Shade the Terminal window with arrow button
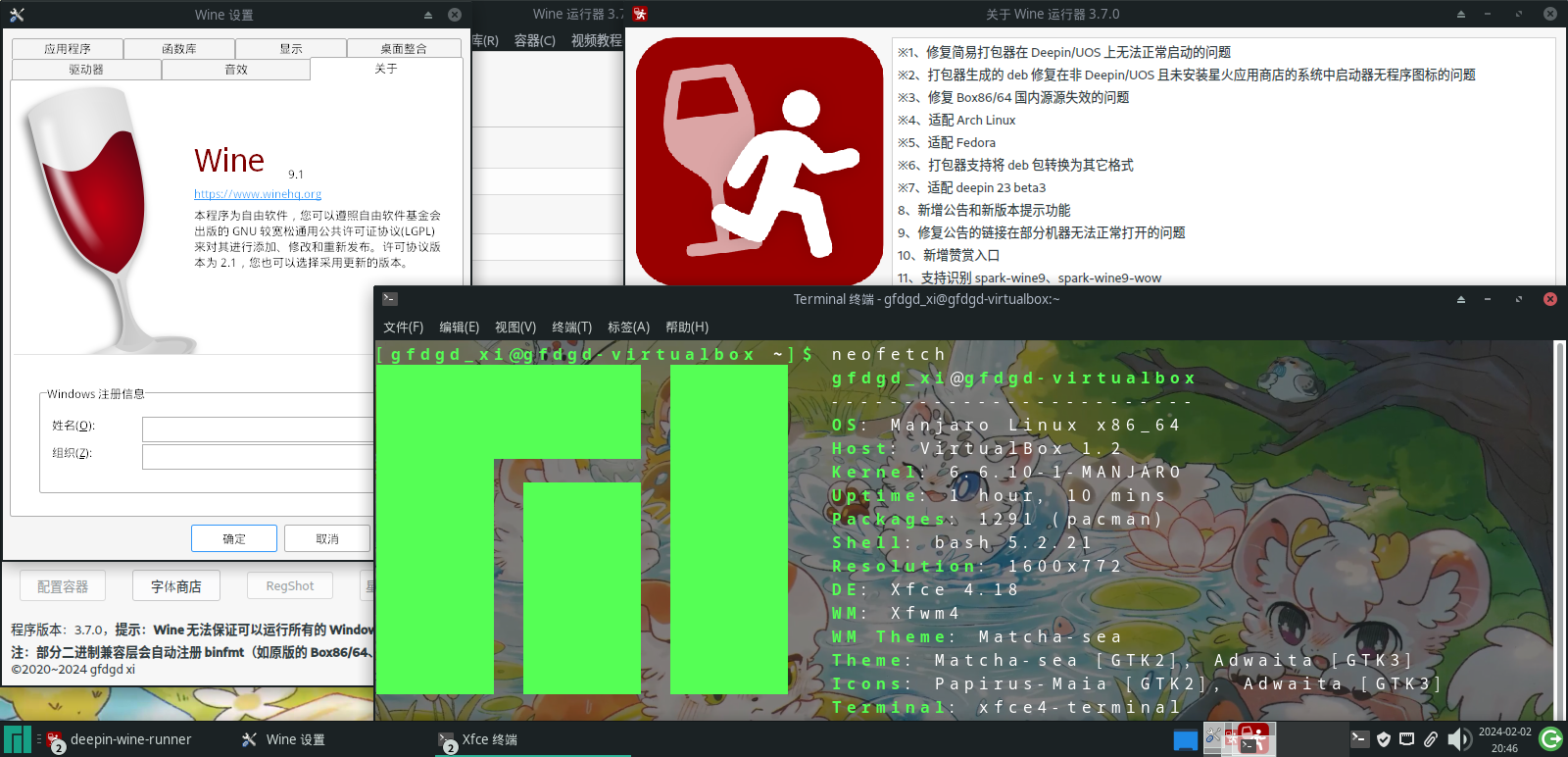1568x757 pixels. coord(1460,299)
